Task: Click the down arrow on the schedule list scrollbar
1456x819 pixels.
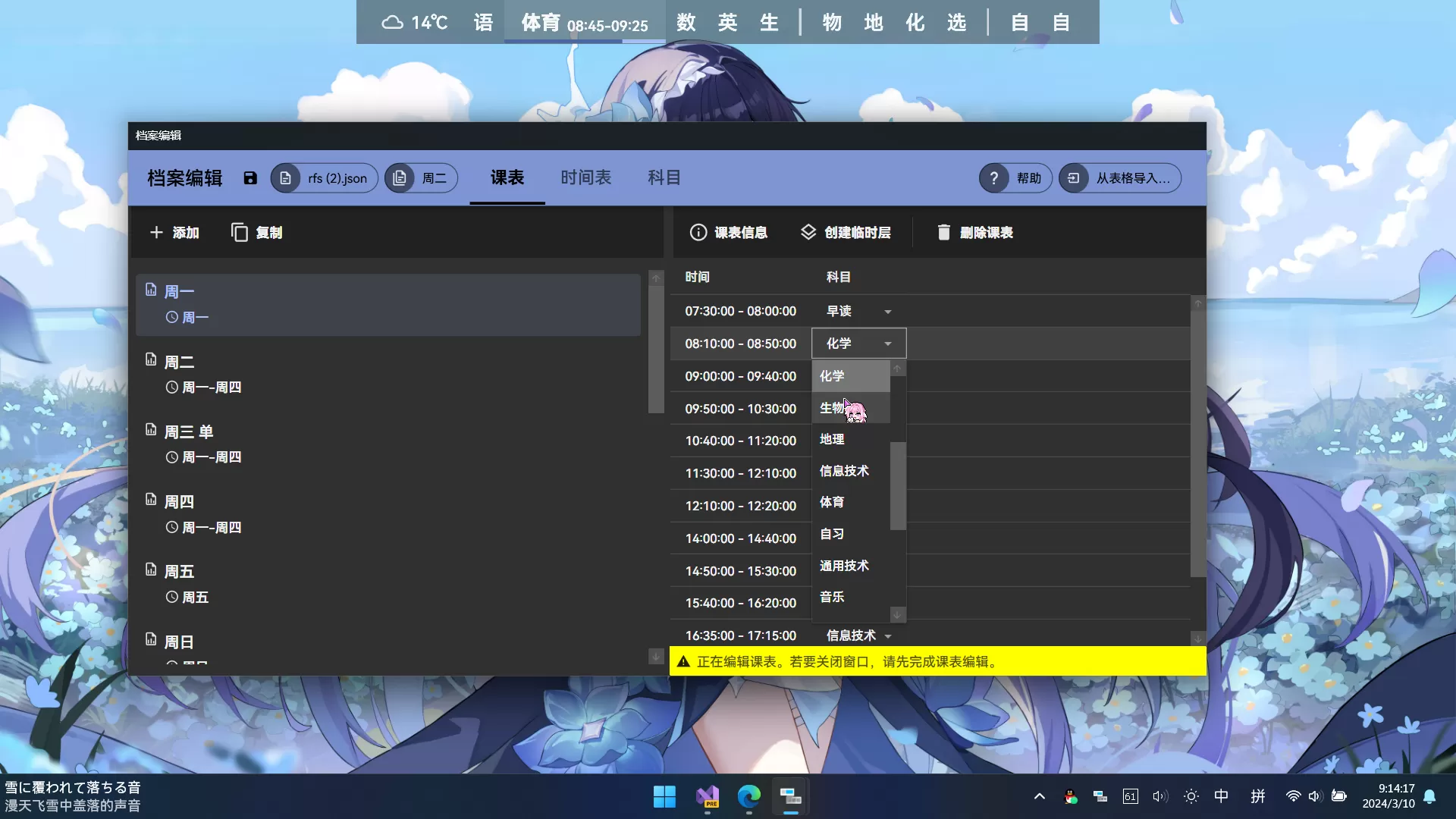Action: (x=655, y=656)
